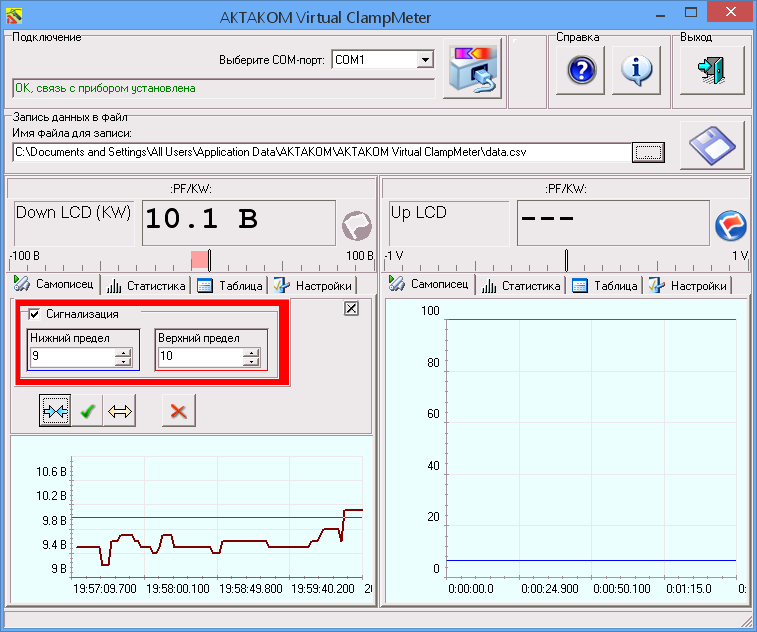
Task: Click the 10.1 B reading display
Action: pos(239,223)
